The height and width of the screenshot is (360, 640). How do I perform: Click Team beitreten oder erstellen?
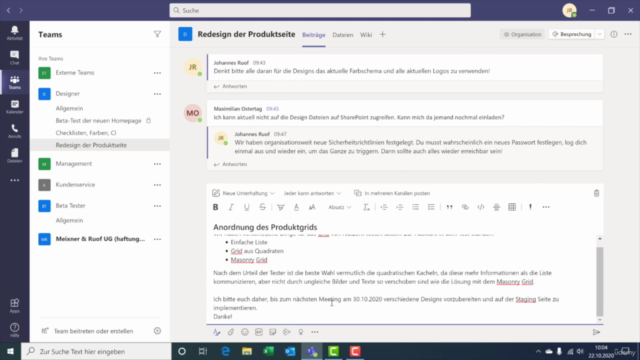tap(88, 331)
